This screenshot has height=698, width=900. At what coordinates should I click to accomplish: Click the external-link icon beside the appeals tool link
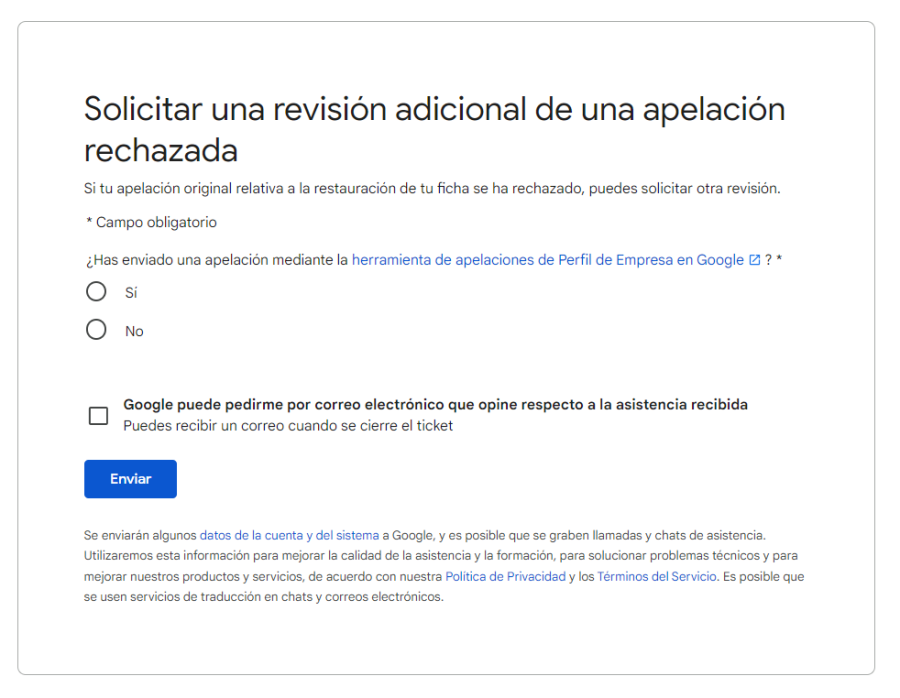(754, 260)
